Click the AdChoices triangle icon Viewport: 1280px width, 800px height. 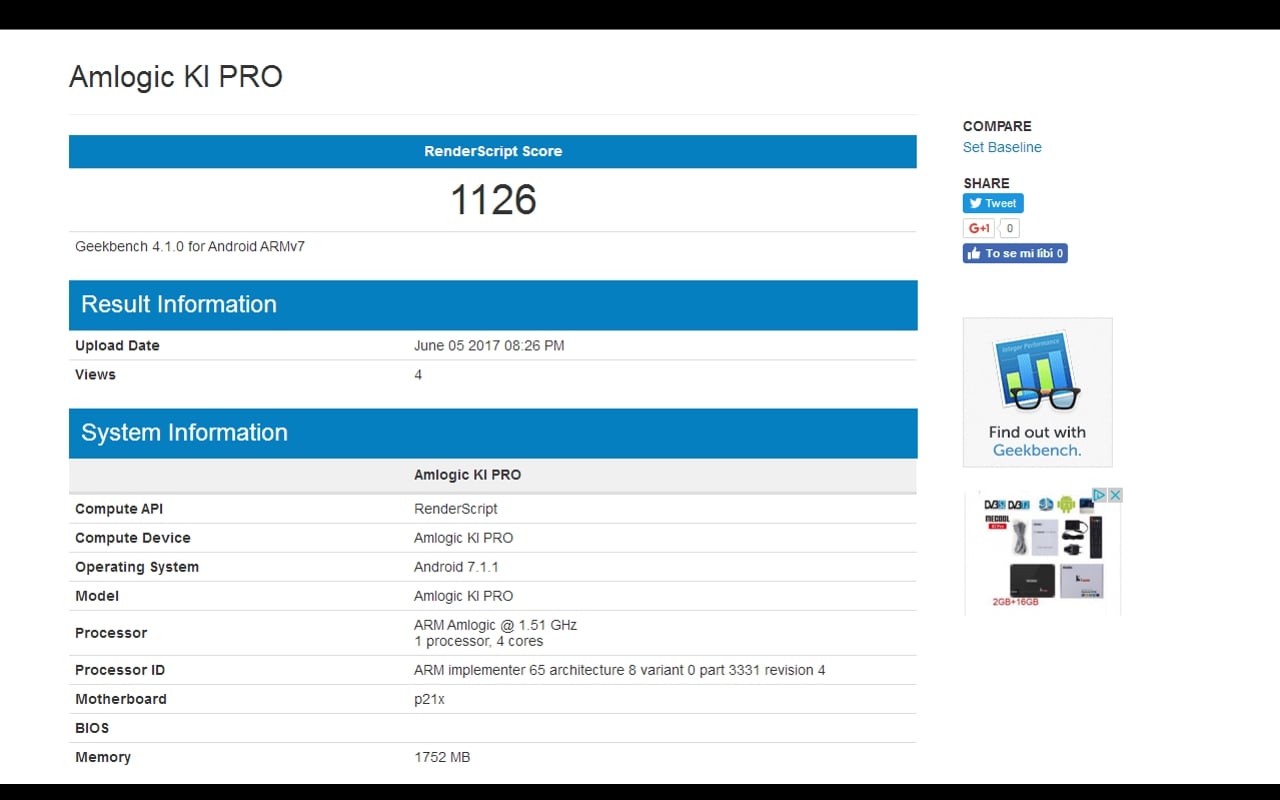(1098, 495)
